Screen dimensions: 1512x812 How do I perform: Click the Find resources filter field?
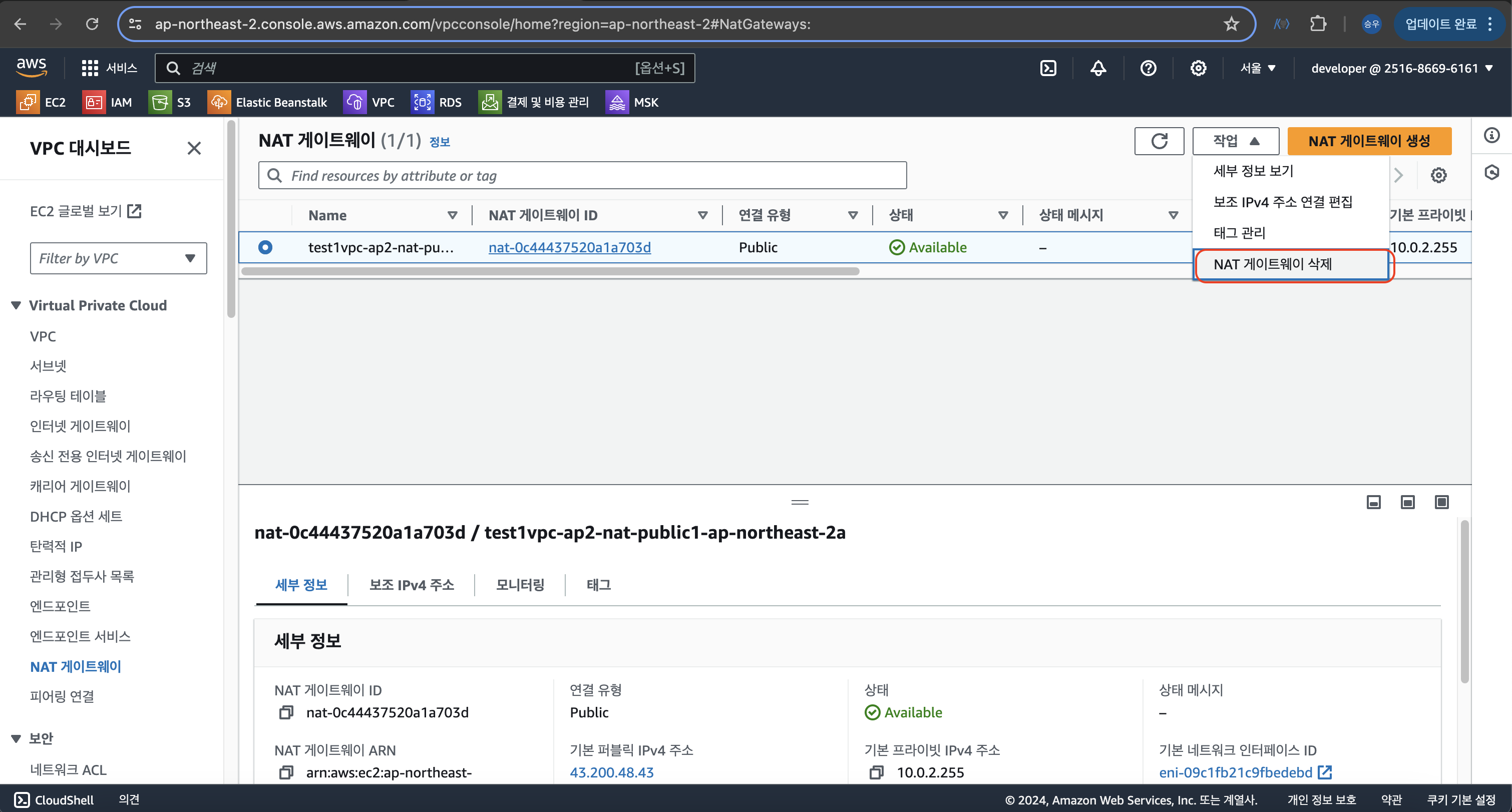pos(582,175)
